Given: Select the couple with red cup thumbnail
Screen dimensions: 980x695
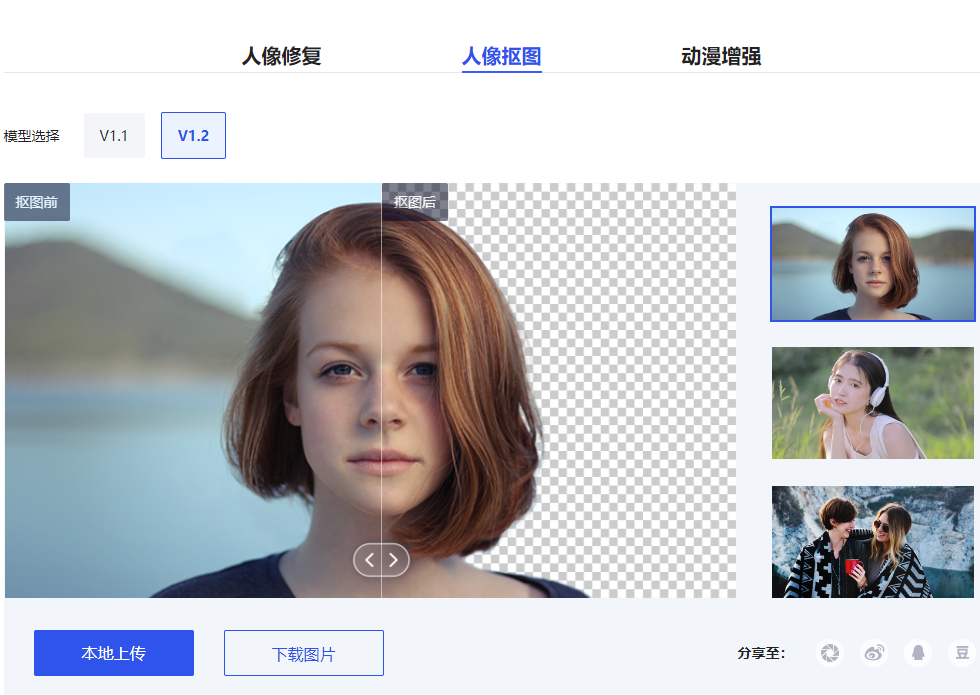Looking at the screenshot, I should pyautogui.click(x=872, y=542).
